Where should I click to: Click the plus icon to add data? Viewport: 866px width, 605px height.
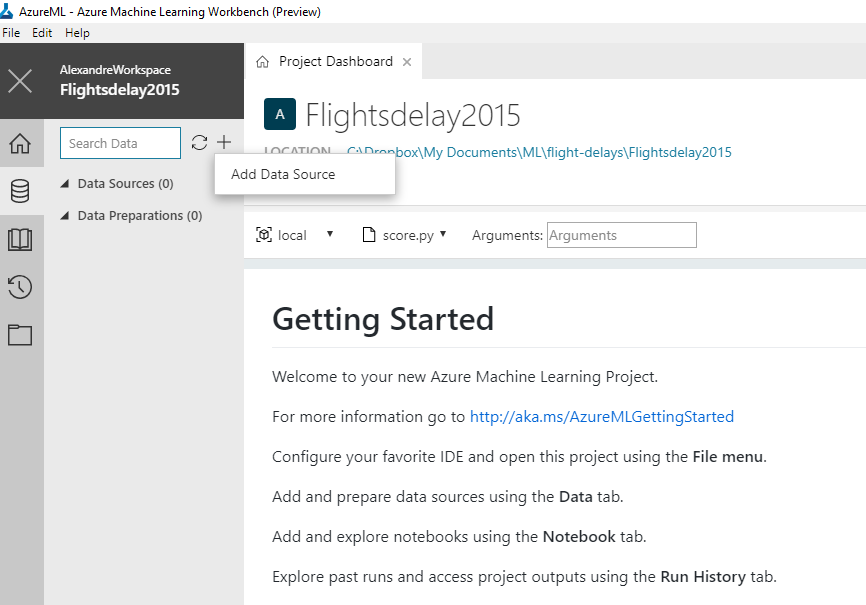tap(224, 143)
